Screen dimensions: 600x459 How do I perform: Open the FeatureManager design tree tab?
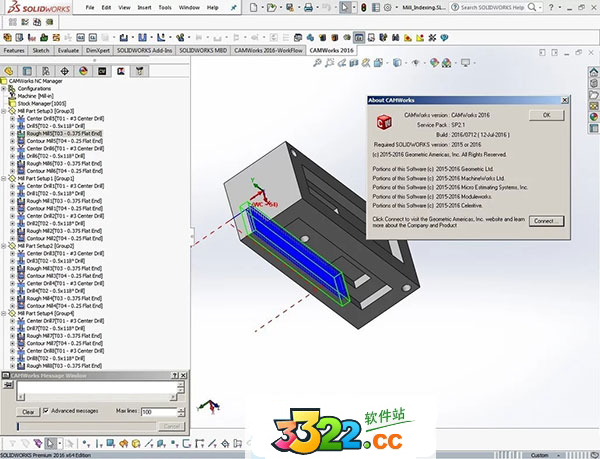10,71
